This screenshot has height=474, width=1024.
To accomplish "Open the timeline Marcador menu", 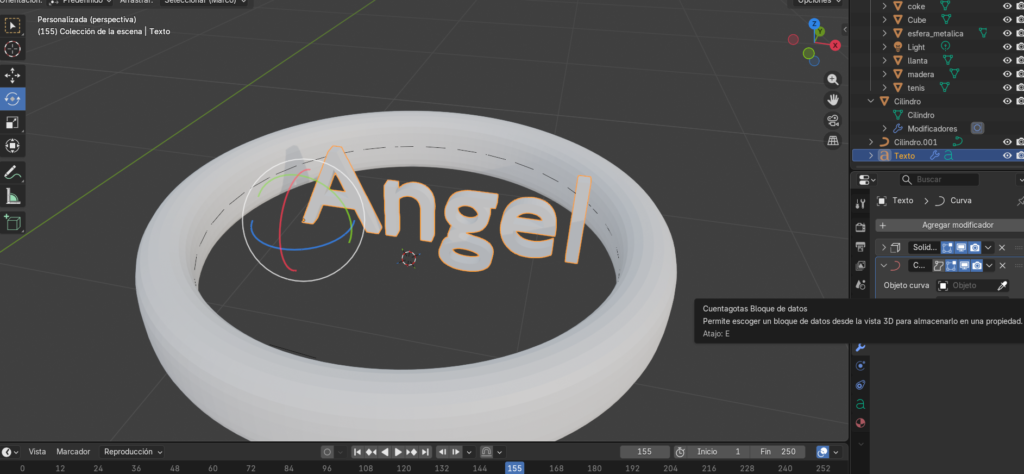I will [x=73, y=452].
